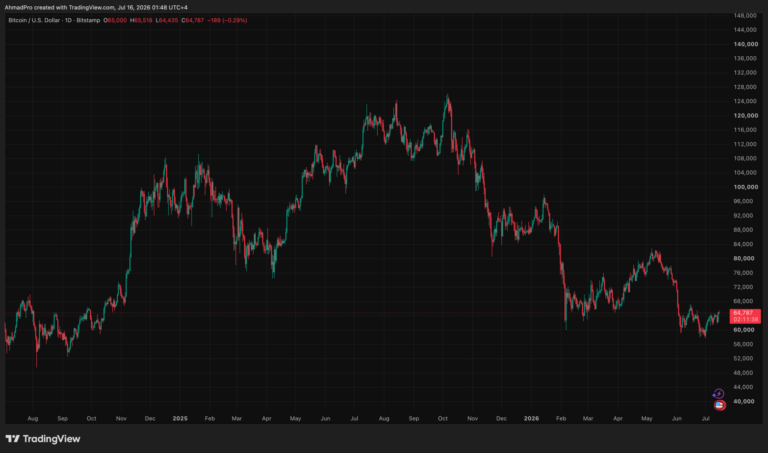768x453 pixels.
Task: Click the 100,000 price axis label
Action: [x=745, y=187]
